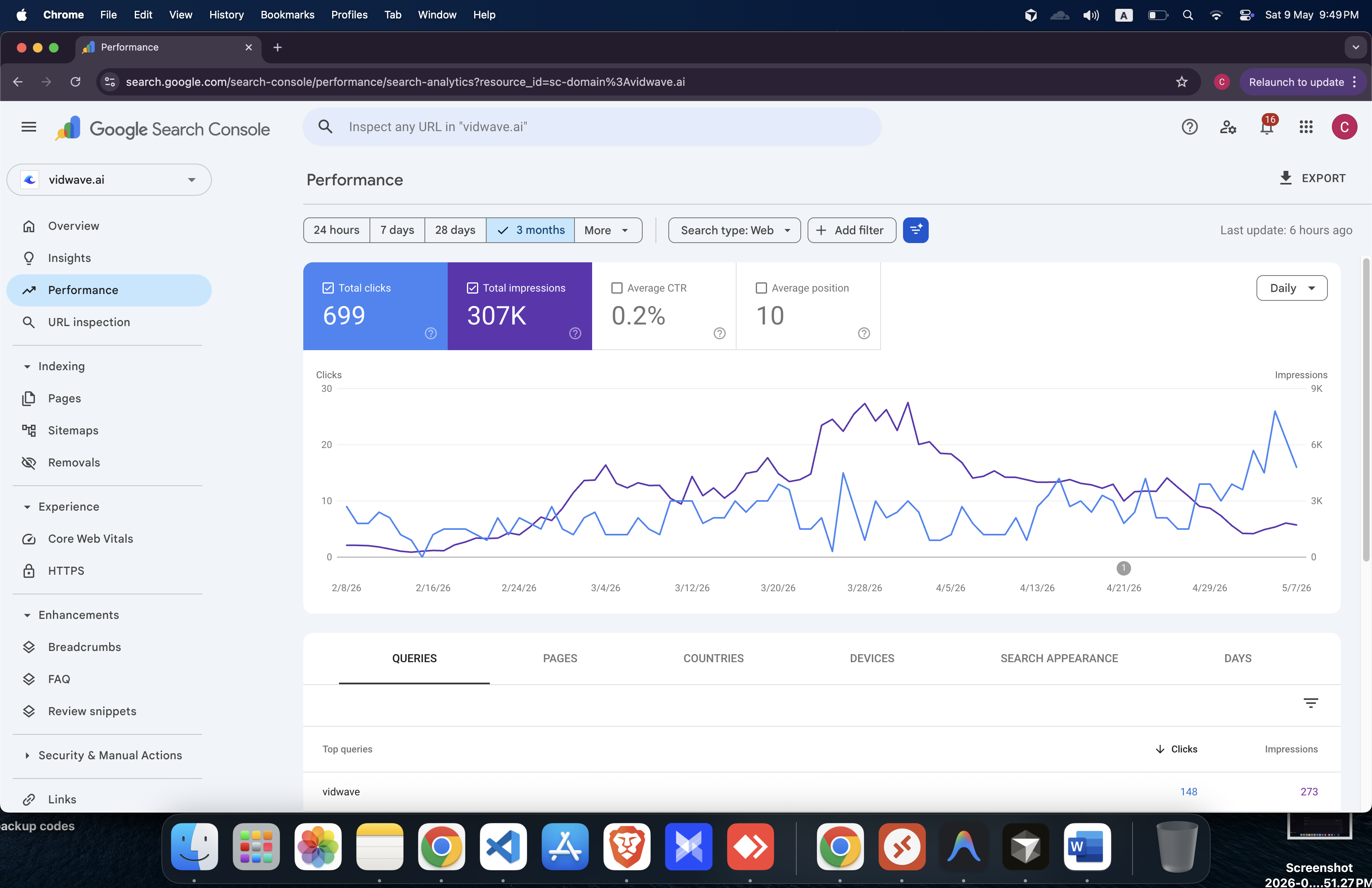Bookmark this page with star icon
The height and width of the screenshot is (888, 1372).
tap(1182, 82)
